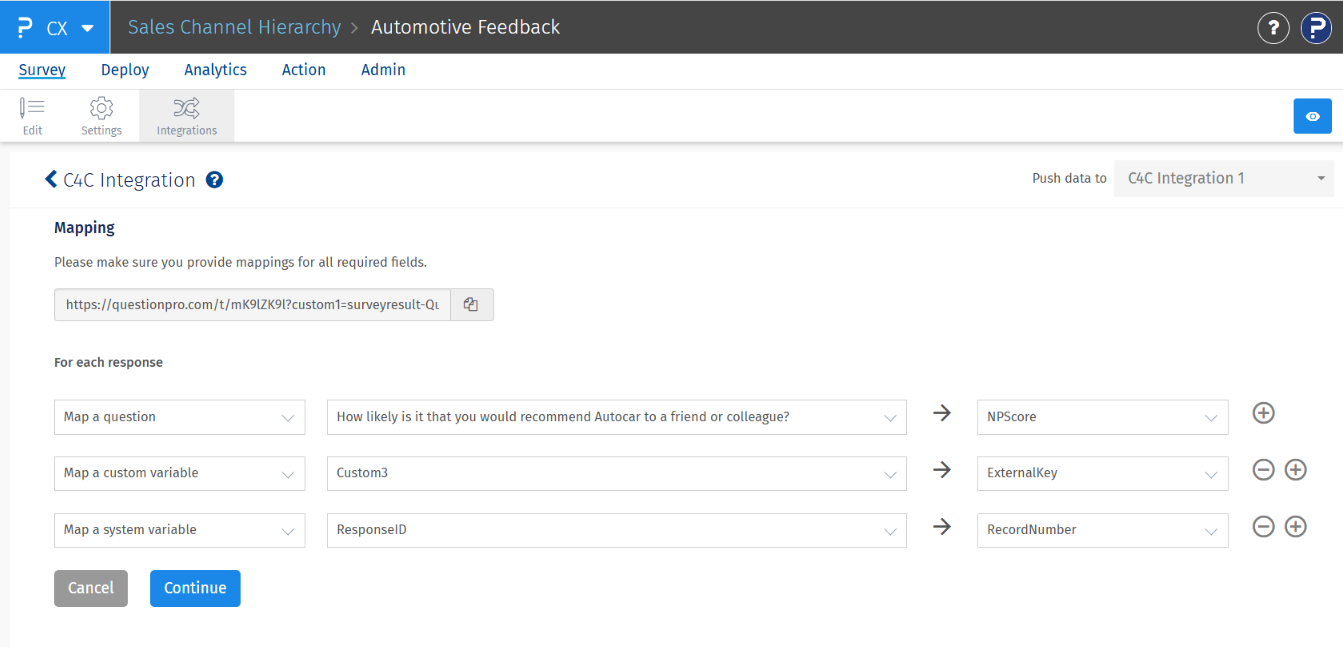
Task: Open help next to C4C Integration title
Action: (214, 180)
